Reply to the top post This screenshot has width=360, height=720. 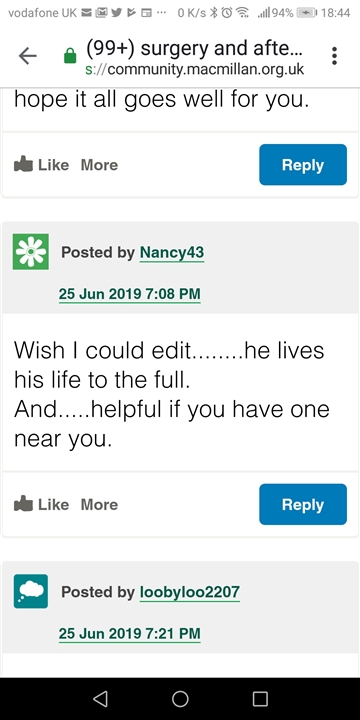point(303,164)
